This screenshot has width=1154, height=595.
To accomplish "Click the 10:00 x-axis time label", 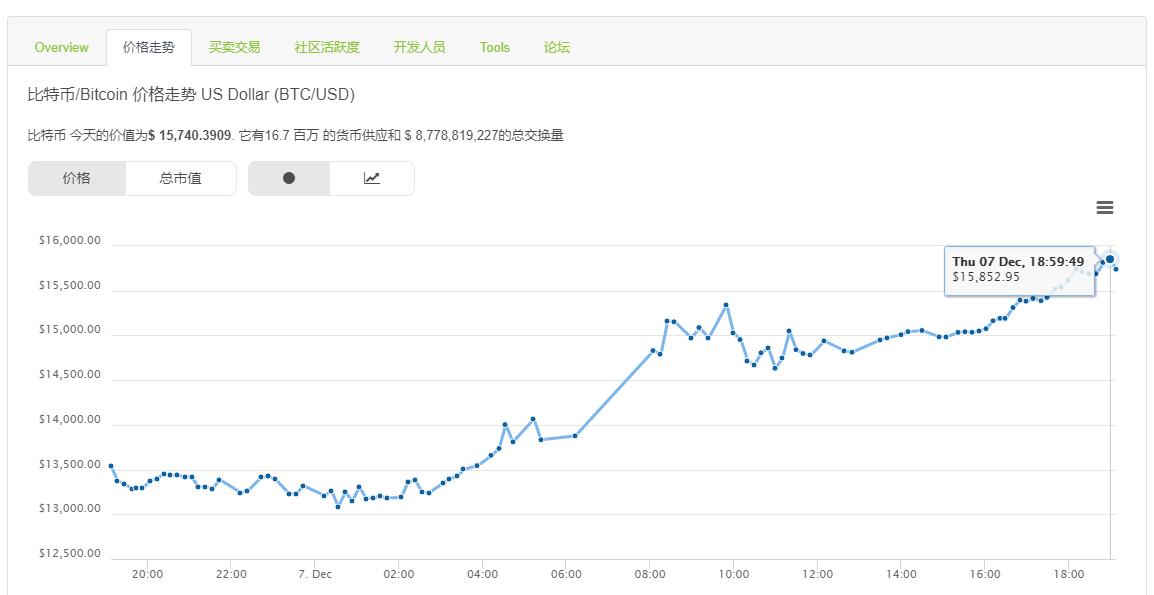I will (x=734, y=574).
